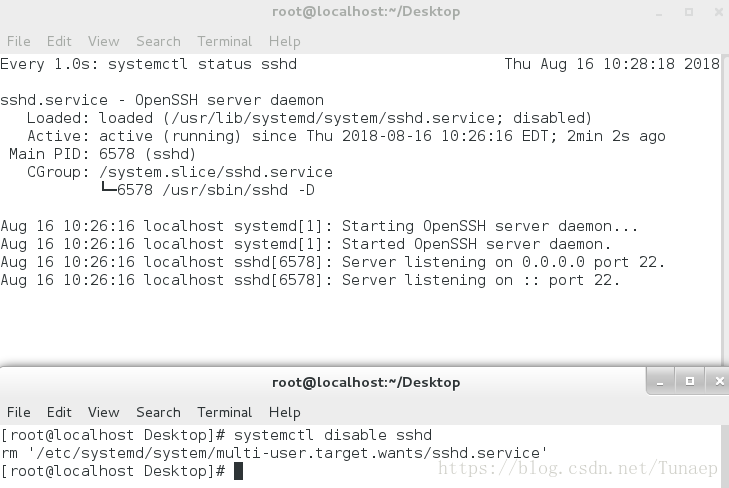
Task: Open File menu in background watch window
Action: click(19, 41)
